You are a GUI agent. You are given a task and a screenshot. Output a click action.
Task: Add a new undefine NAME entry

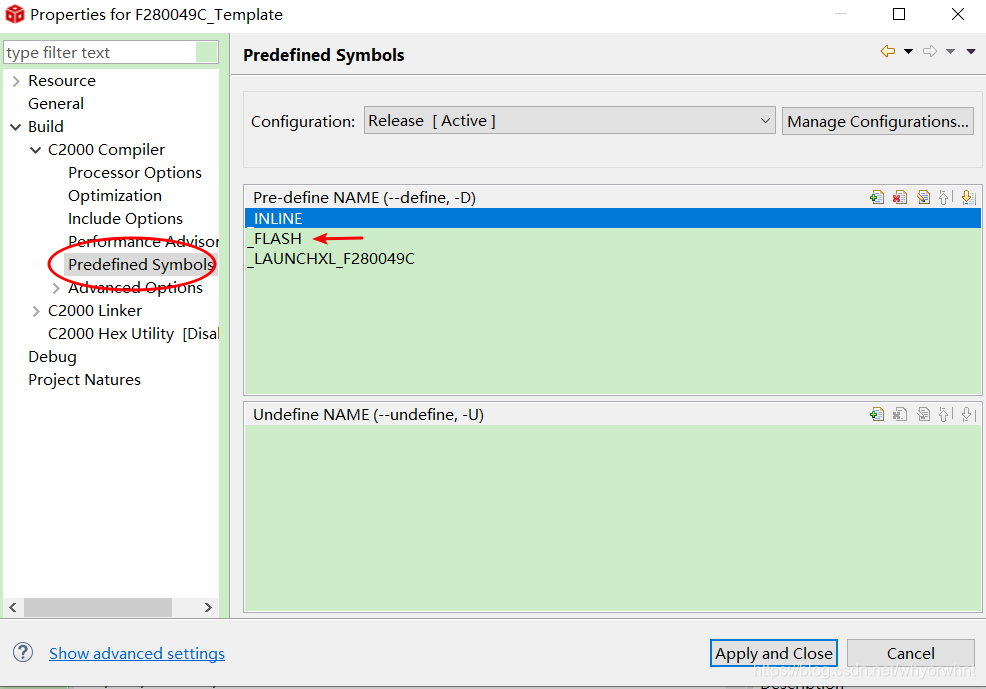tap(877, 414)
